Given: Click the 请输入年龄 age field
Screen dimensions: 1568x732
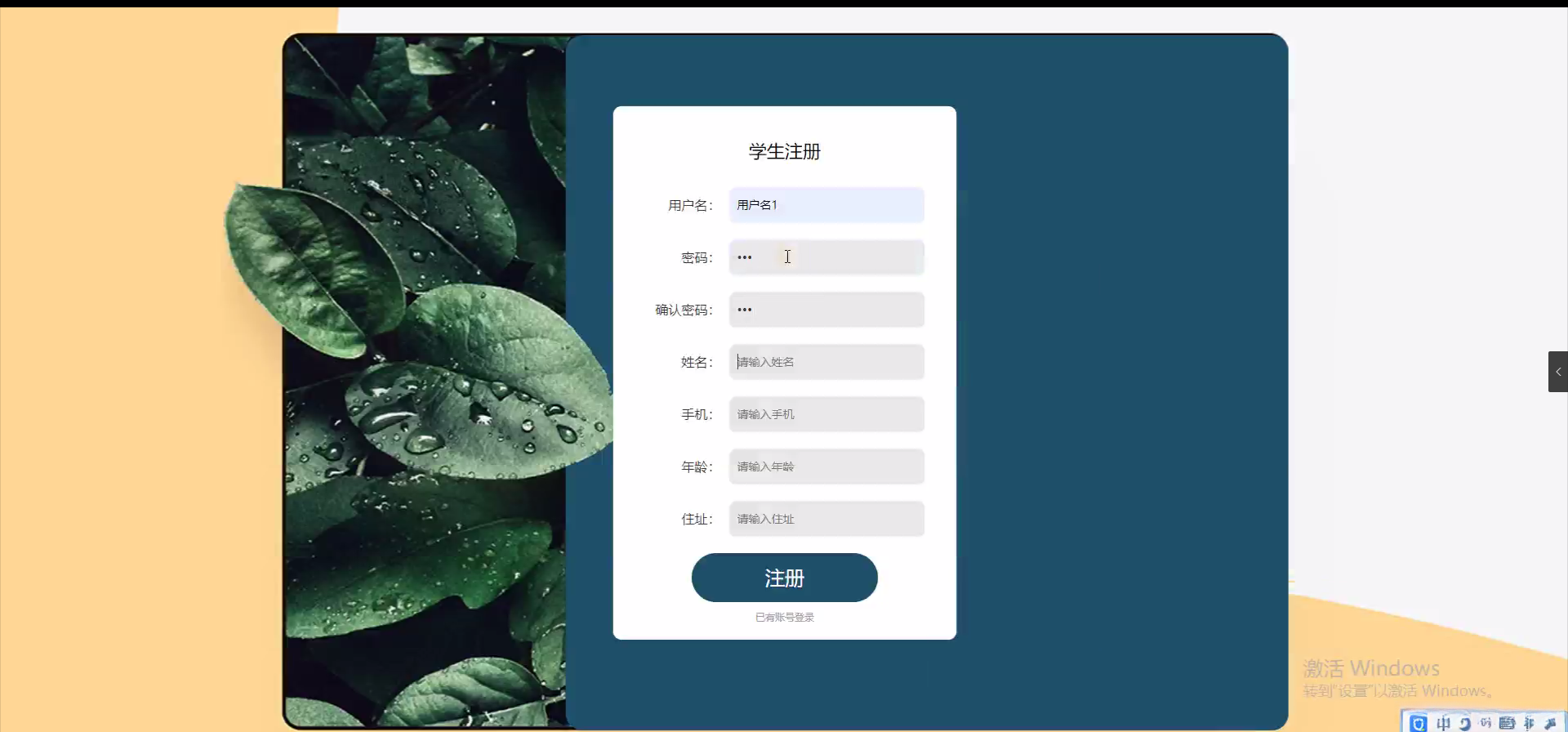Looking at the screenshot, I should (826, 466).
